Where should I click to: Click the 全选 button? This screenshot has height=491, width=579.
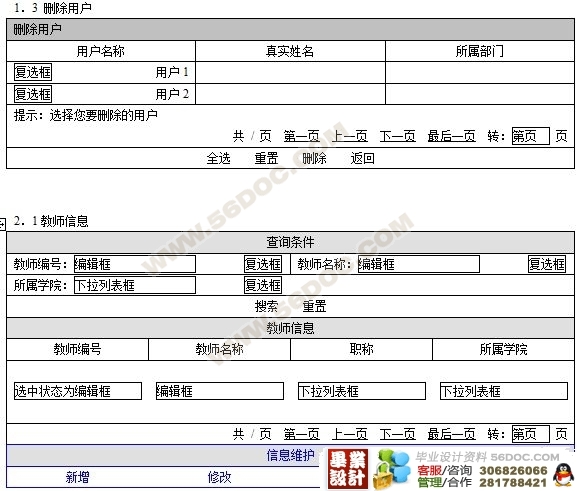click(x=219, y=158)
